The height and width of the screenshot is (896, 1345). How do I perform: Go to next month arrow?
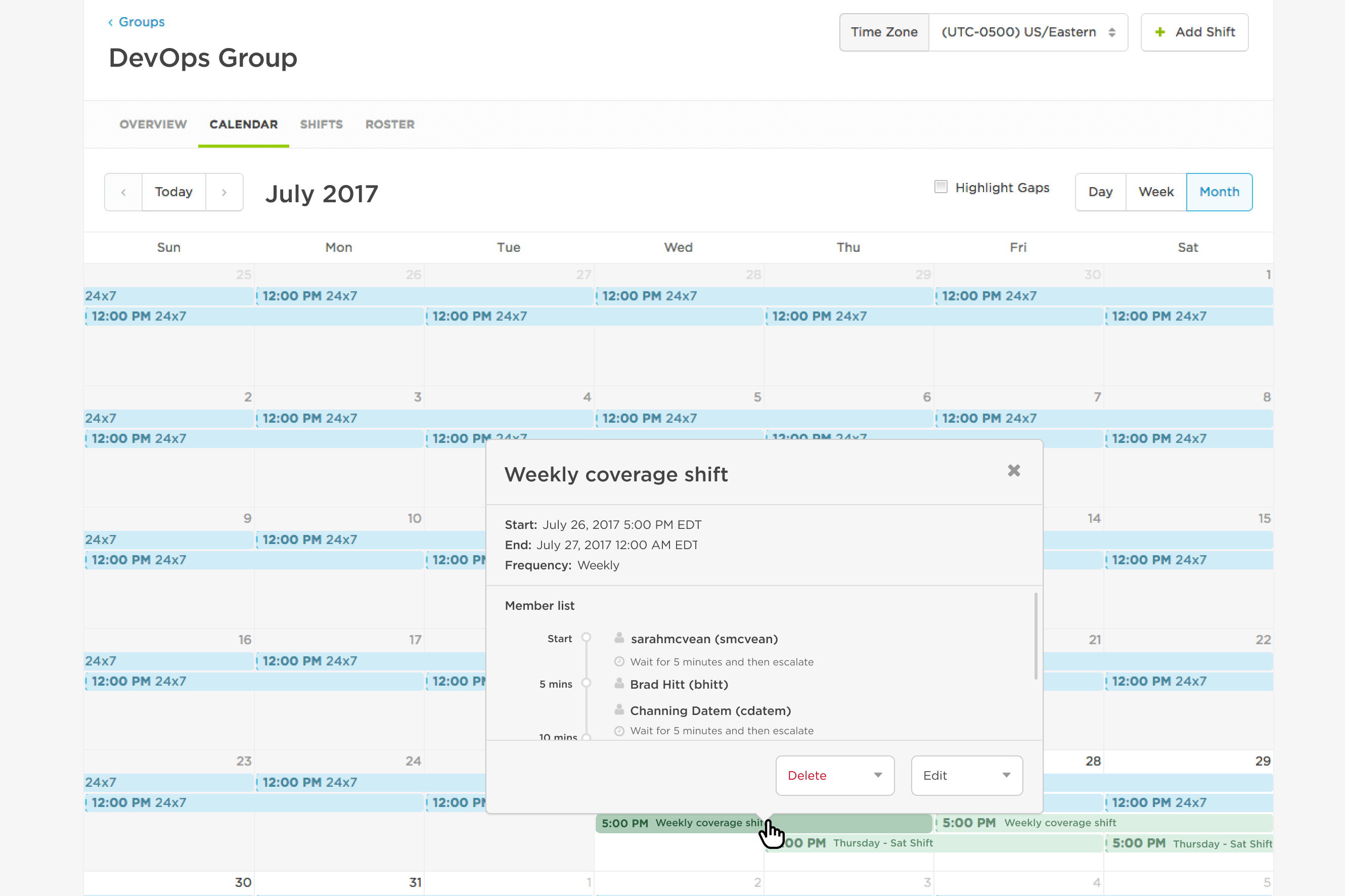[x=224, y=192]
